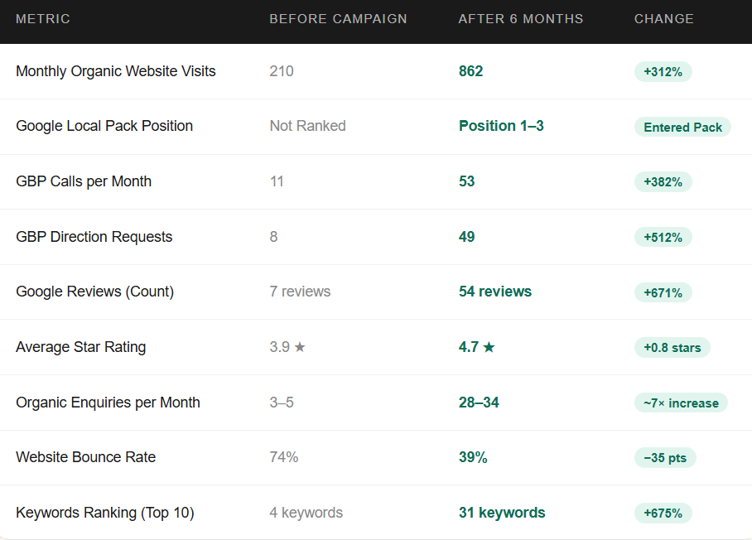
Task: Click the Position 1–3 value
Action: [x=501, y=126]
